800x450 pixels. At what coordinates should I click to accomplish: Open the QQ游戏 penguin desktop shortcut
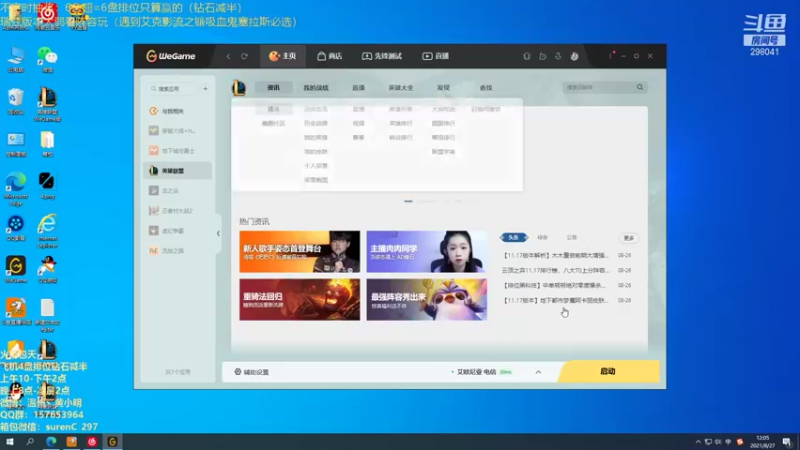coord(47,269)
